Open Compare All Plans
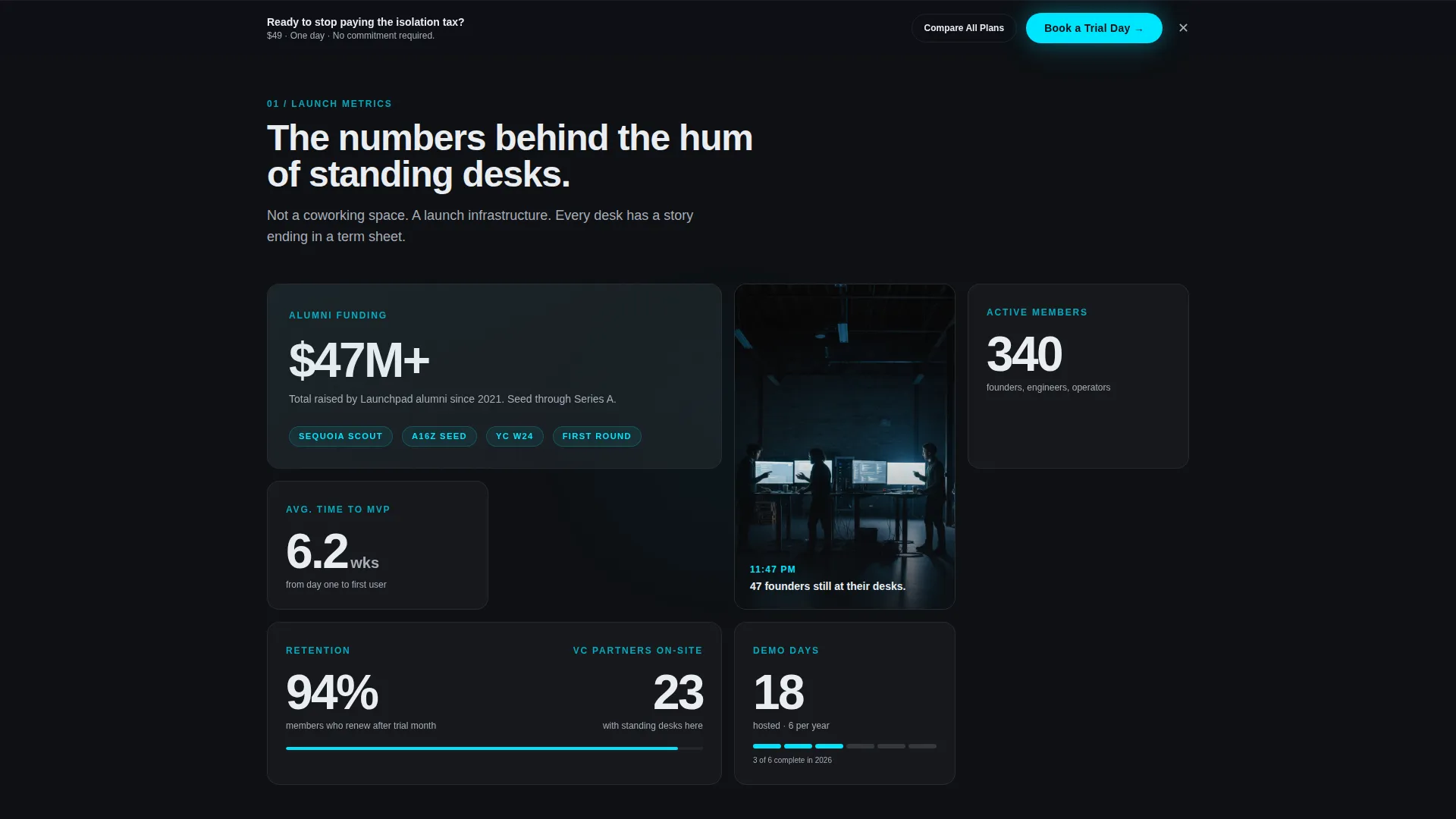This screenshot has width=1456, height=819. (x=963, y=28)
